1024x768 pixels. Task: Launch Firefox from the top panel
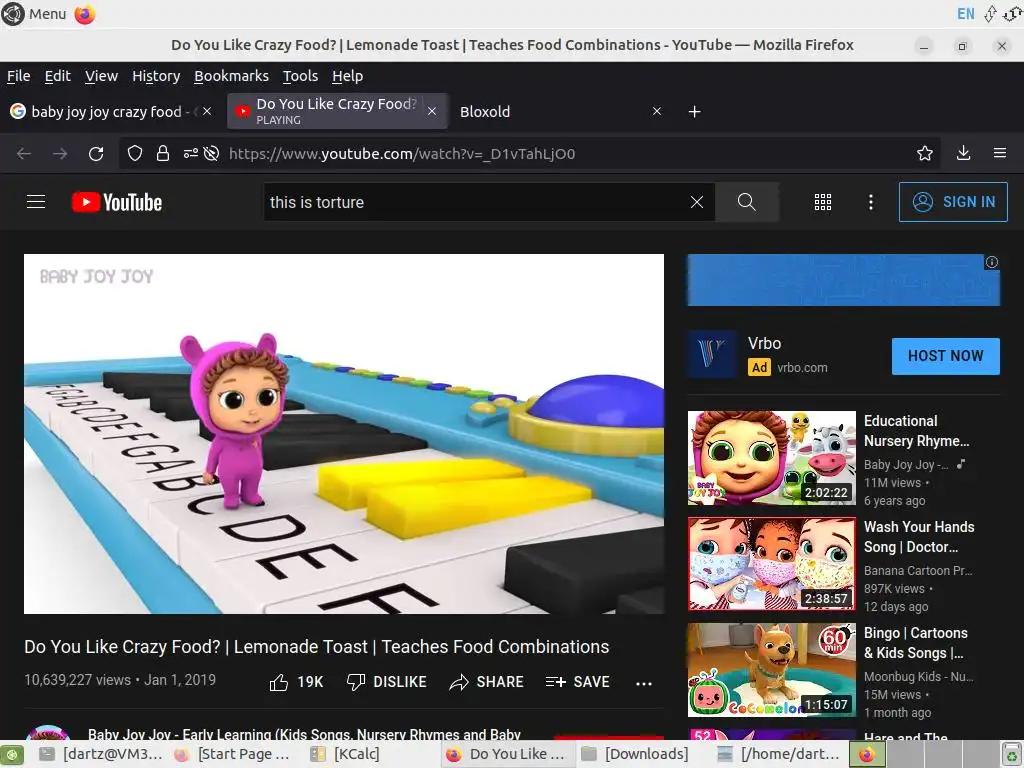point(85,14)
